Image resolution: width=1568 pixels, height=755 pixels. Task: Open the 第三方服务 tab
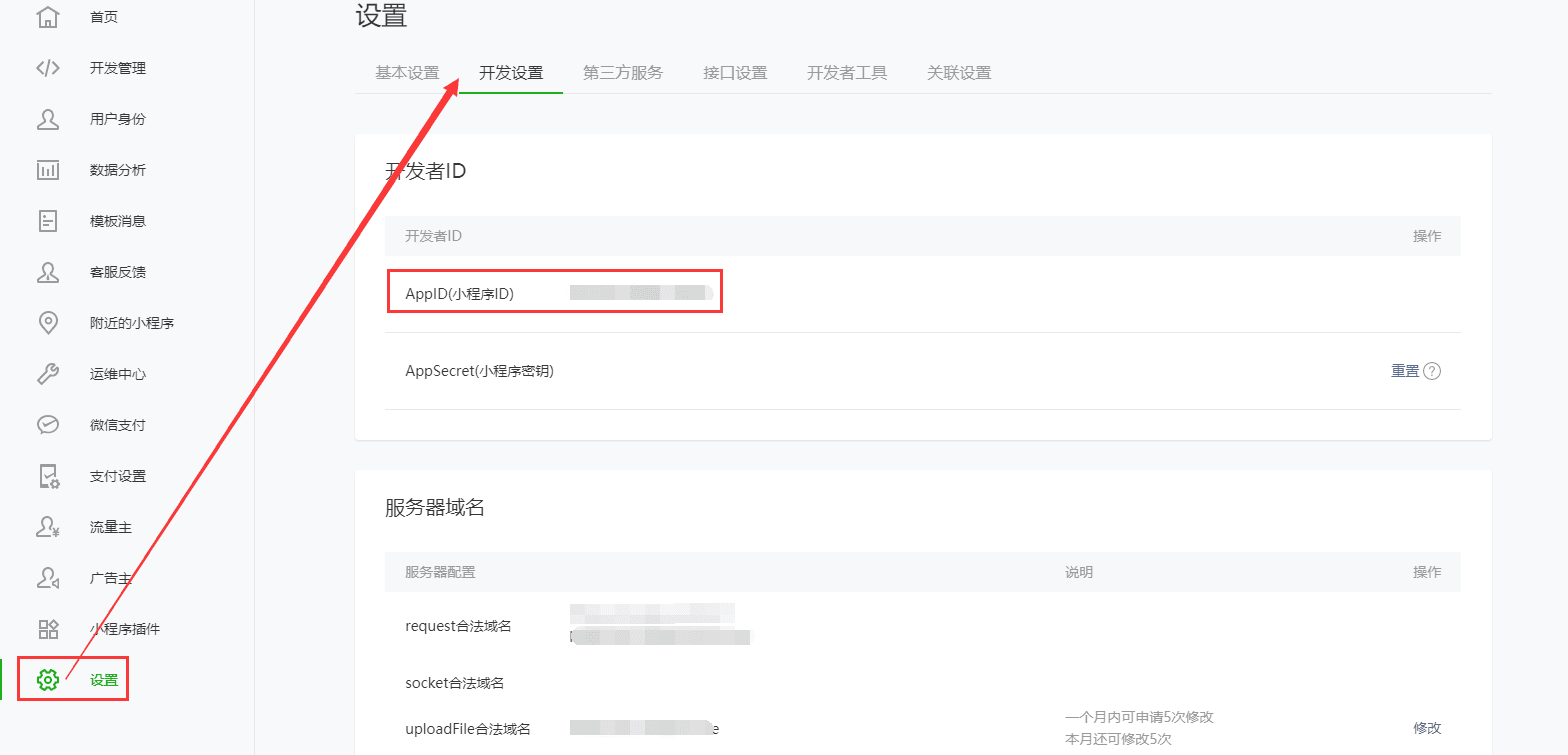[623, 73]
